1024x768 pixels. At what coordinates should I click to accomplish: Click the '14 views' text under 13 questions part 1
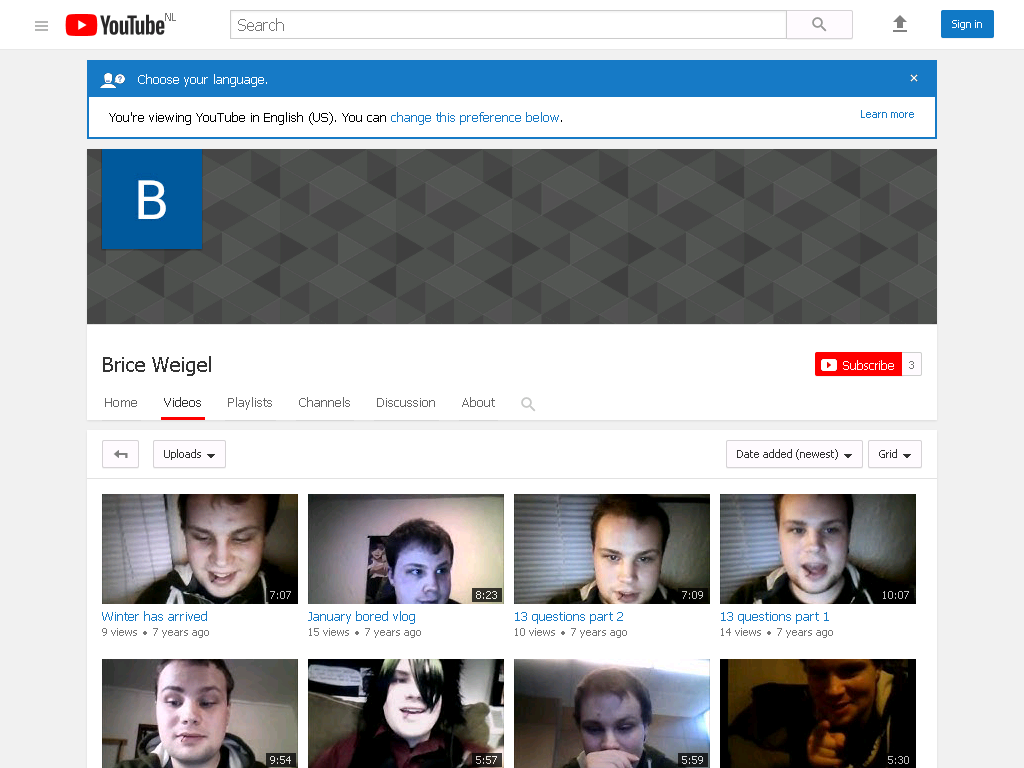(741, 632)
